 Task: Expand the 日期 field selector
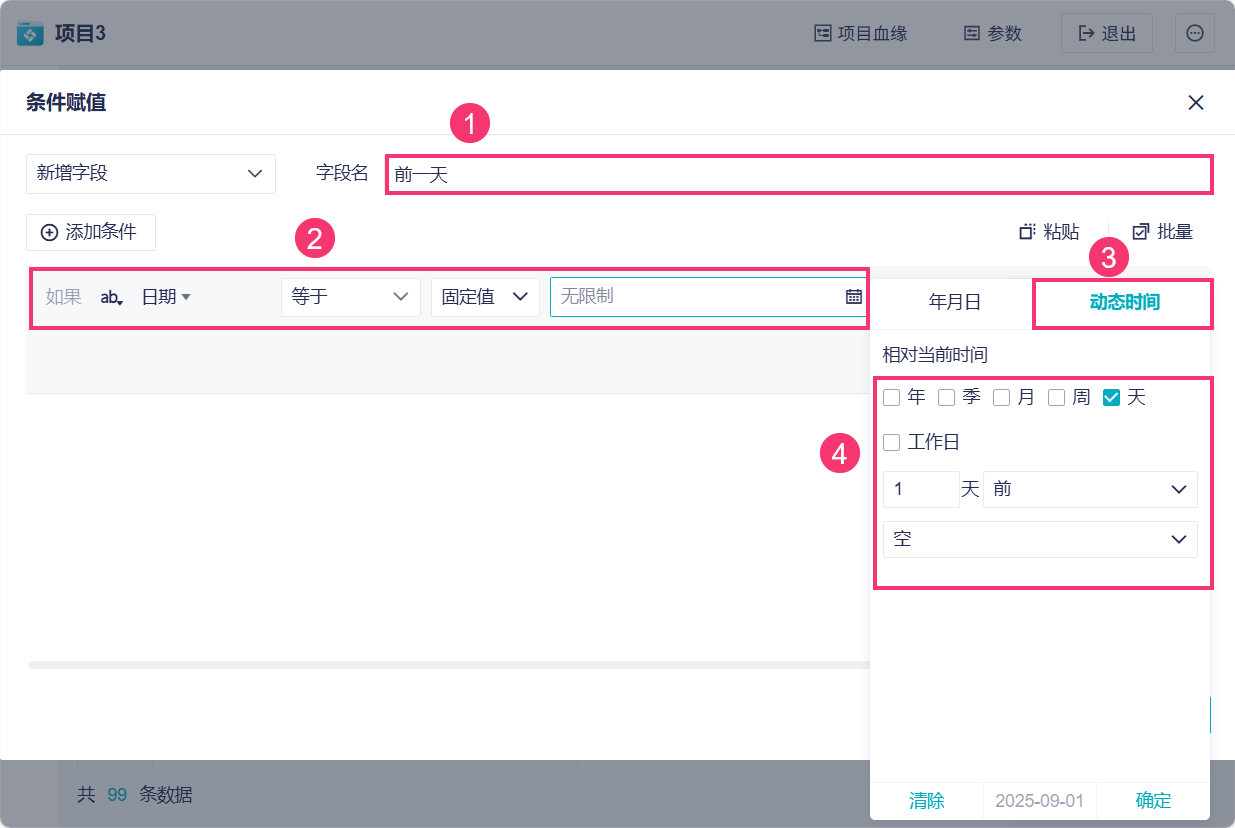(x=166, y=297)
